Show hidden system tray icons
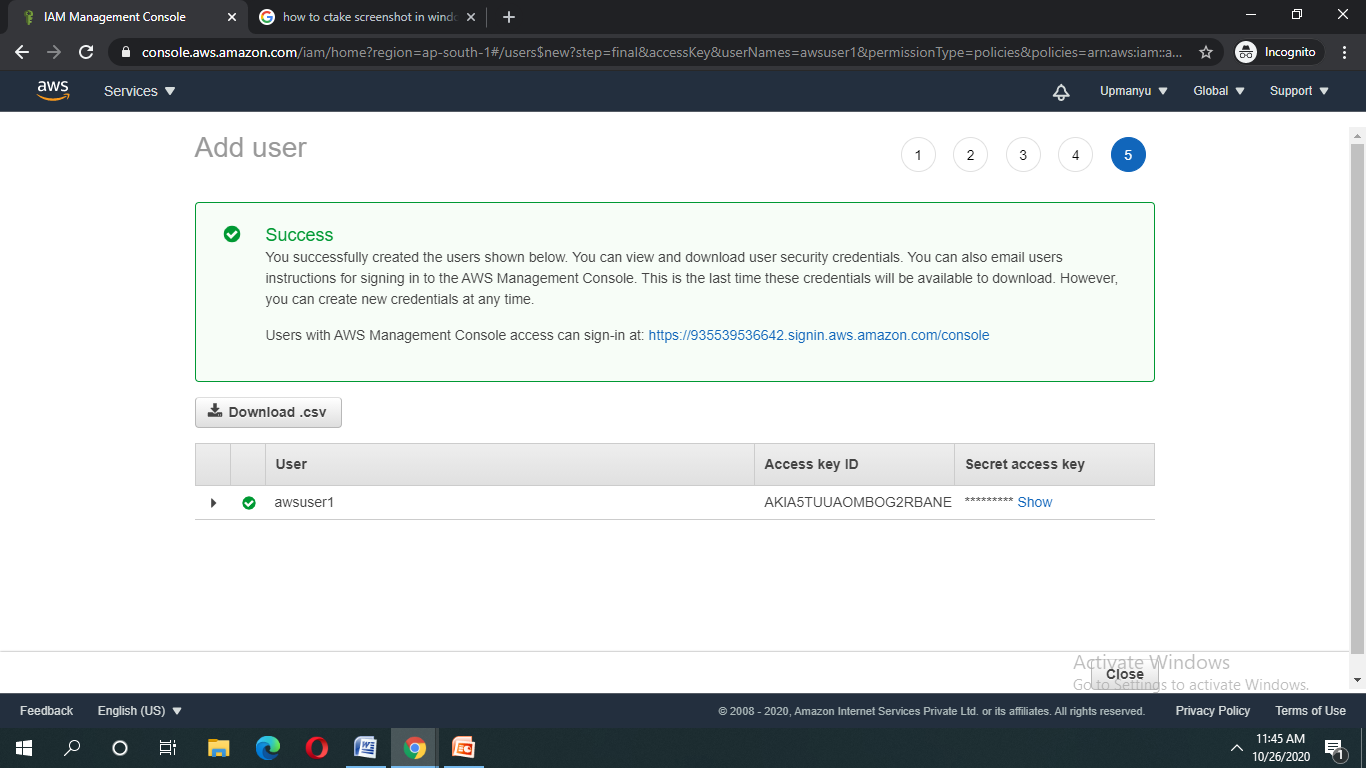This screenshot has height=768, width=1366. (1237, 747)
